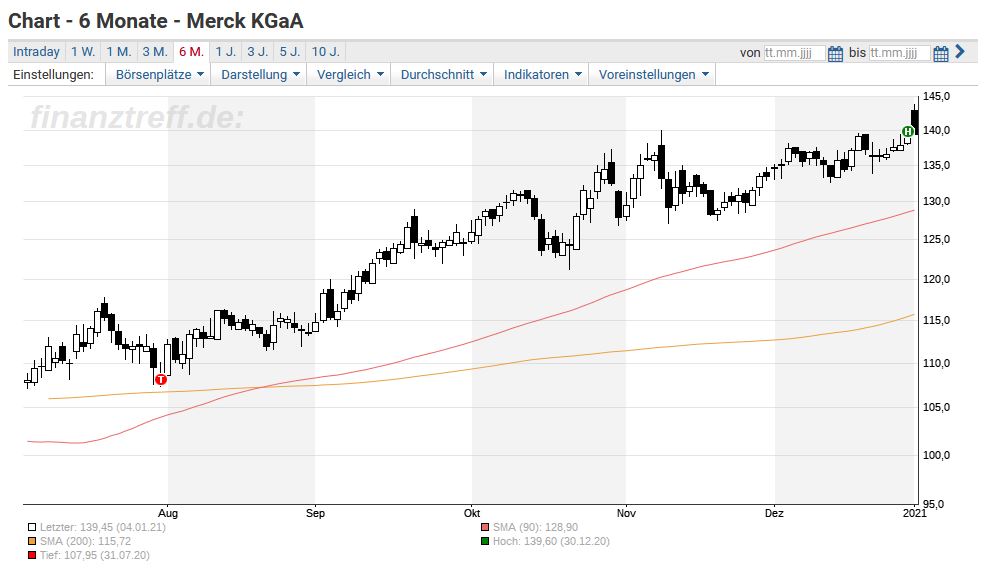Click the green Hoch legend swatch
Viewport: 989px width, 570px height.
click(x=484, y=541)
